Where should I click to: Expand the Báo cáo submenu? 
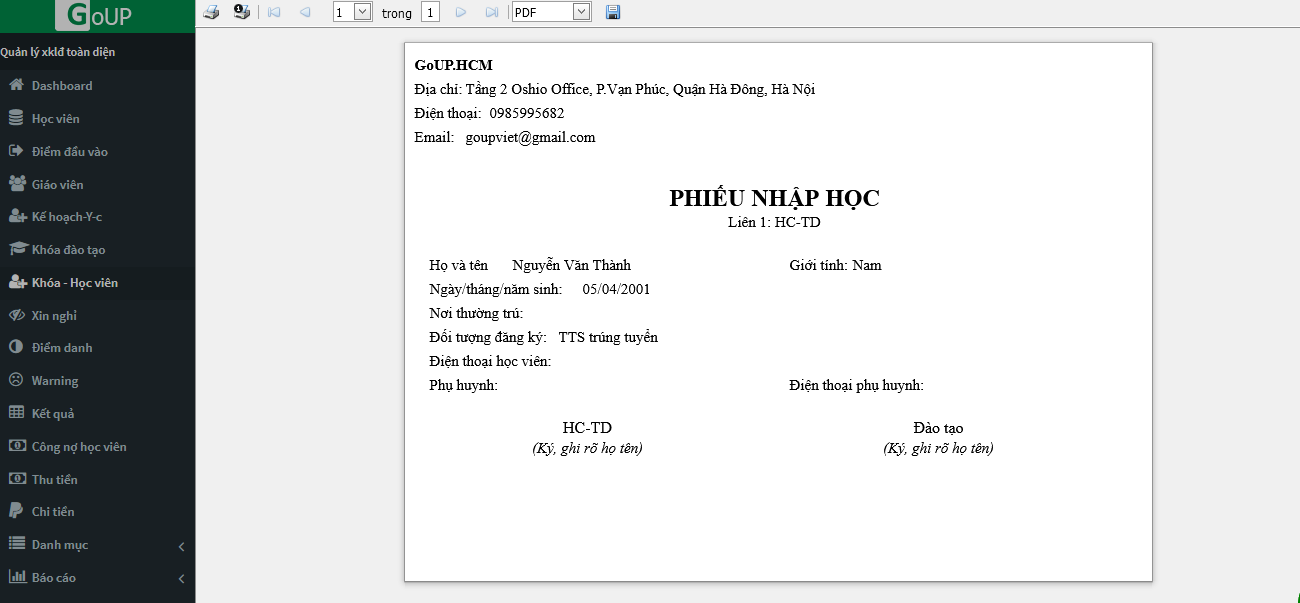point(97,578)
